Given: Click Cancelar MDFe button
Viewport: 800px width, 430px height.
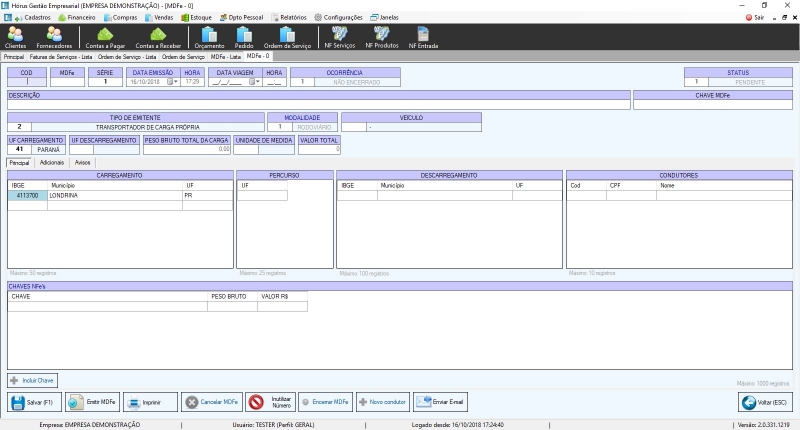Looking at the screenshot, I should coord(212,402).
